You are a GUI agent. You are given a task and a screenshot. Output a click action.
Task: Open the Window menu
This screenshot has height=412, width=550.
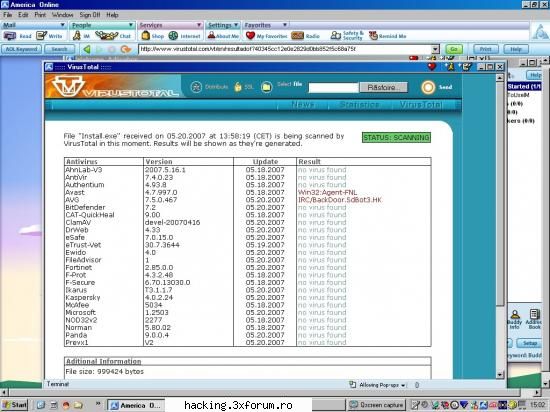click(x=62, y=15)
